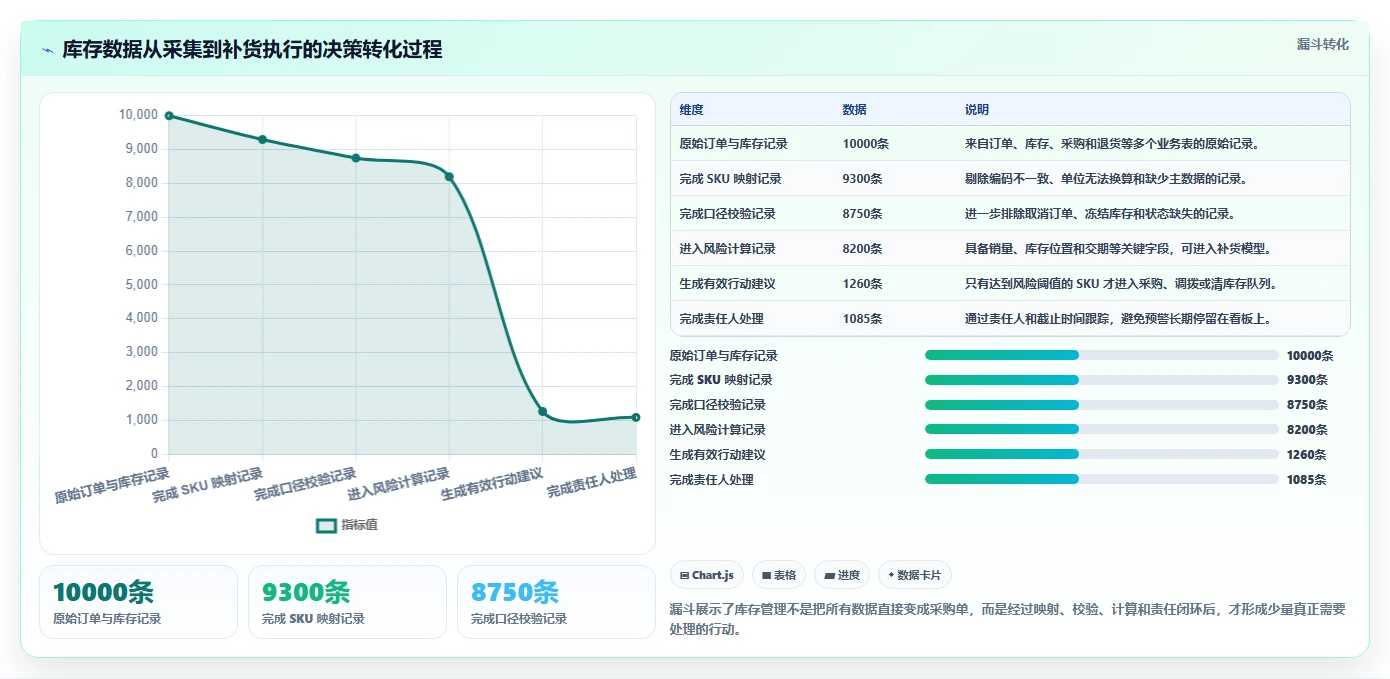Viewport: 1390px width, 679px height.
Task: Click the 原始订单与库存记录 cell in the table
Action: (733, 144)
